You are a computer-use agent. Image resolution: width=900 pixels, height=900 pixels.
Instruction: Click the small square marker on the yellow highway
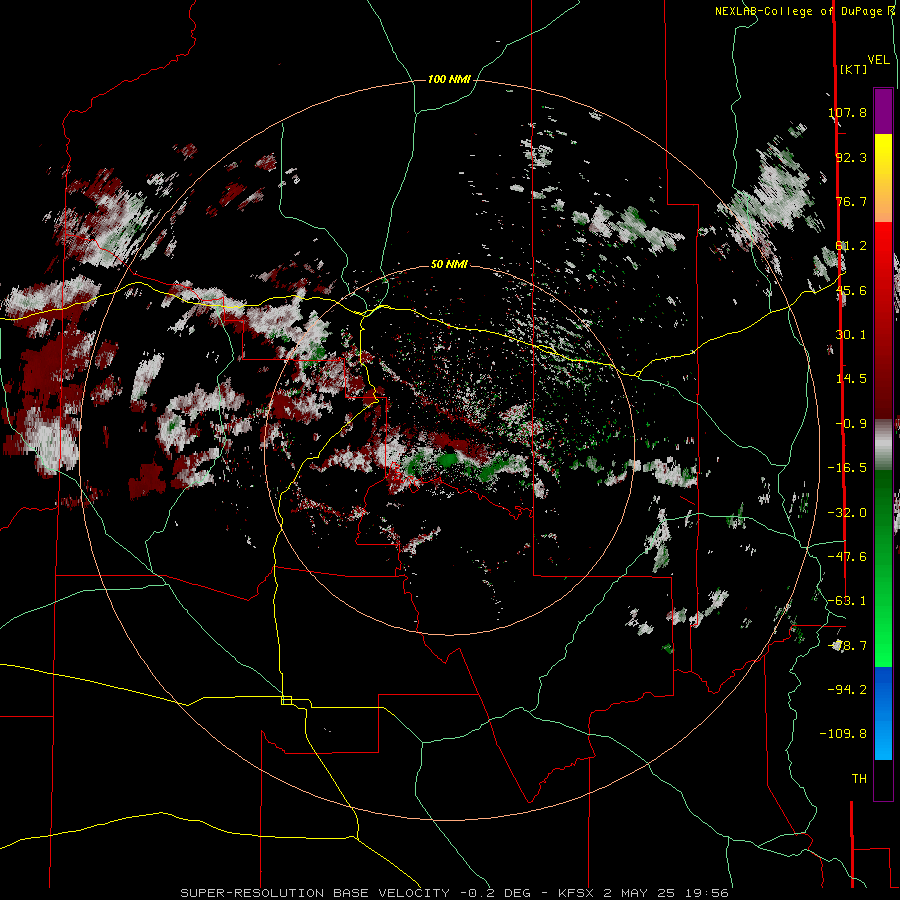tap(286, 700)
